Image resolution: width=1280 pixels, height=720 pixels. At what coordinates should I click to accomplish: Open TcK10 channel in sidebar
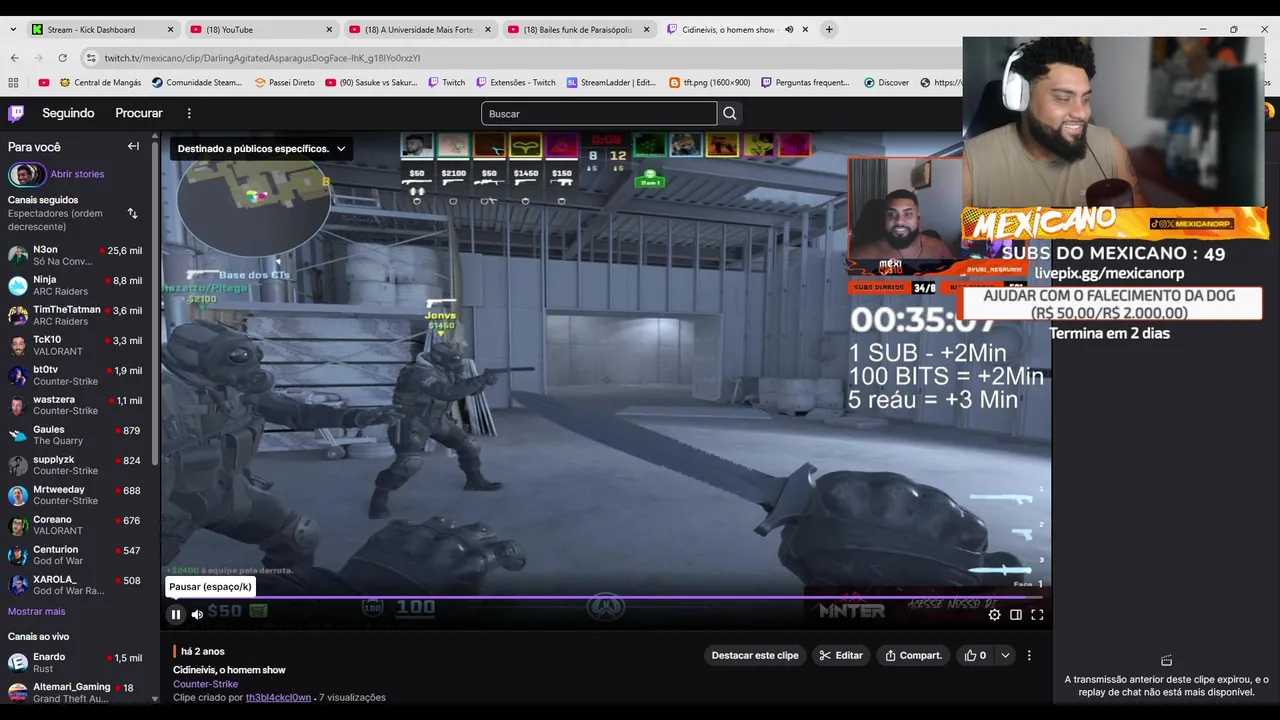click(x=75, y=345)
